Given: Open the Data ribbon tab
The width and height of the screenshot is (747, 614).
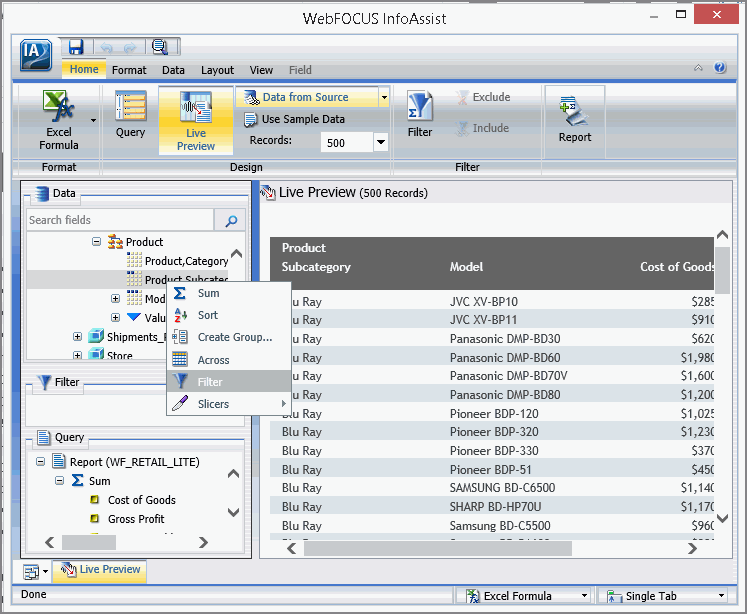Looking at the screenshot, I should [x=173, y=70].
